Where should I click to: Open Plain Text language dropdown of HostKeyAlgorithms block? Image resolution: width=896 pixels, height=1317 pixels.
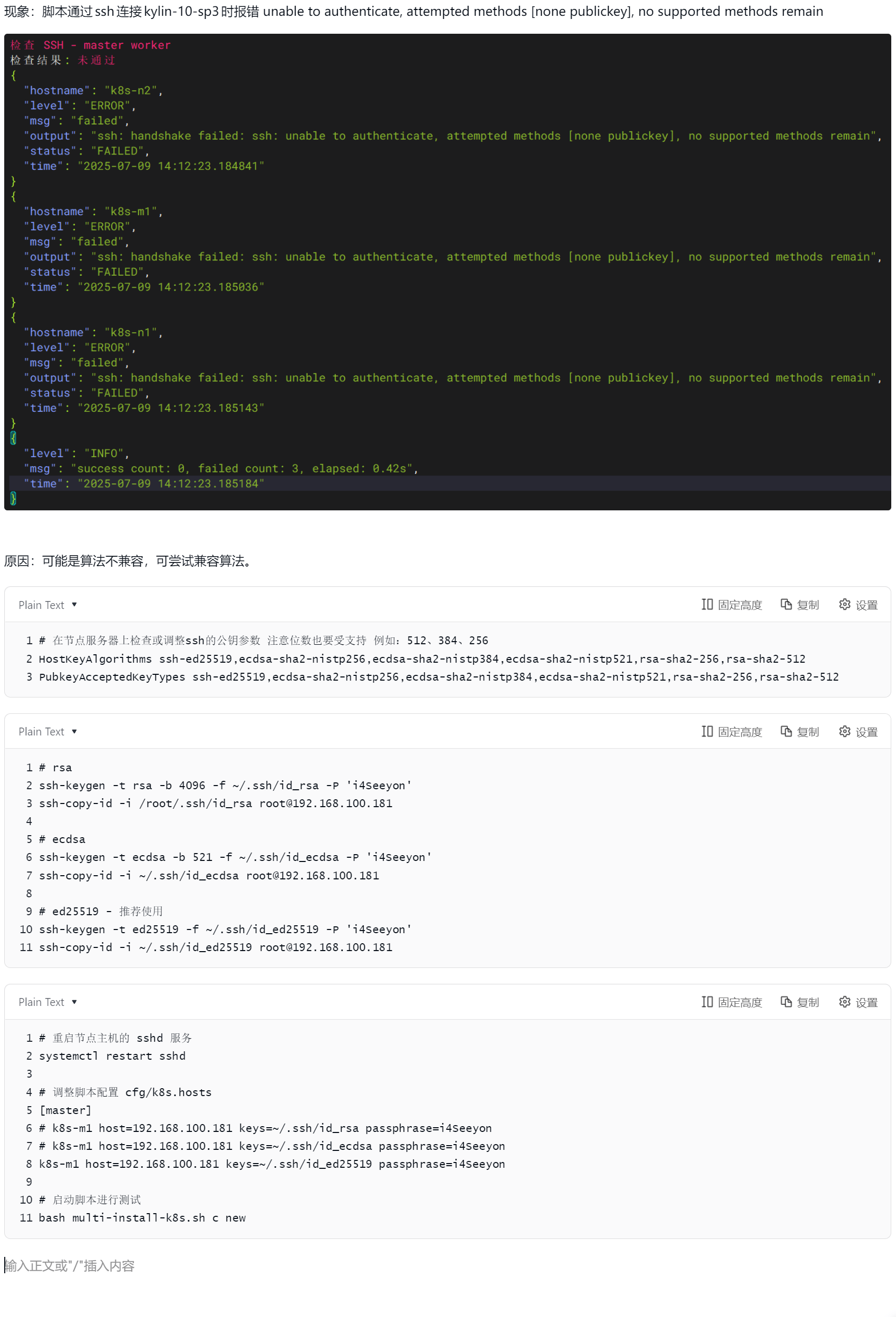point(47,605)
